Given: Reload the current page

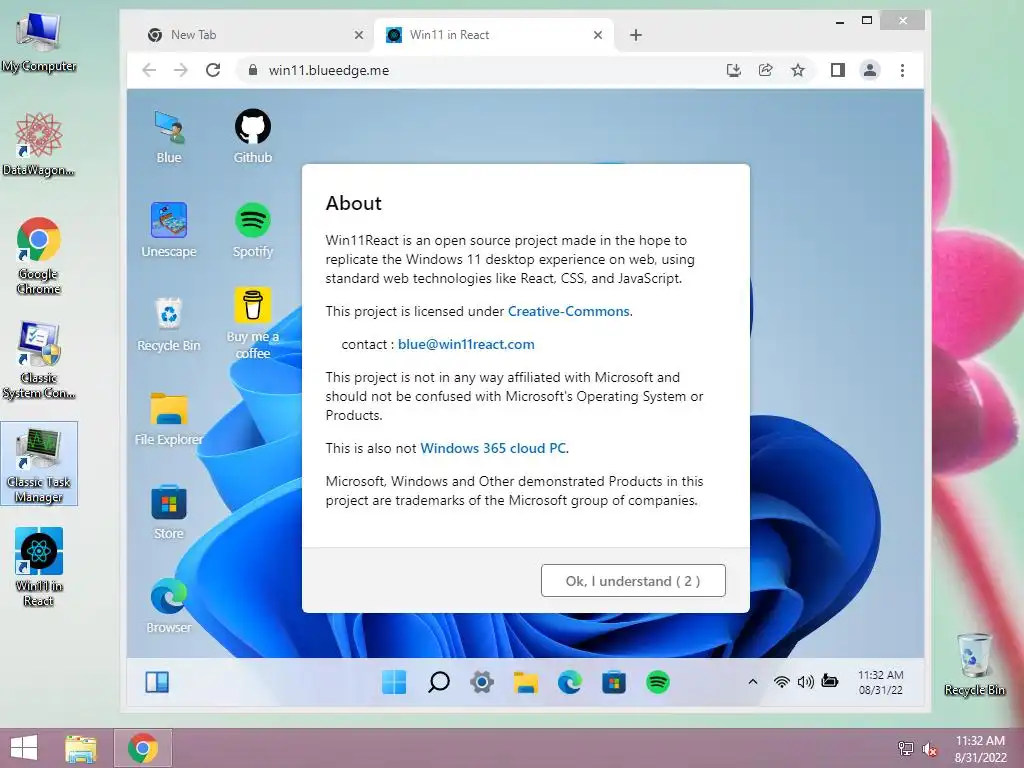Looking at the screenshot, I should click(x=213, y=70).
